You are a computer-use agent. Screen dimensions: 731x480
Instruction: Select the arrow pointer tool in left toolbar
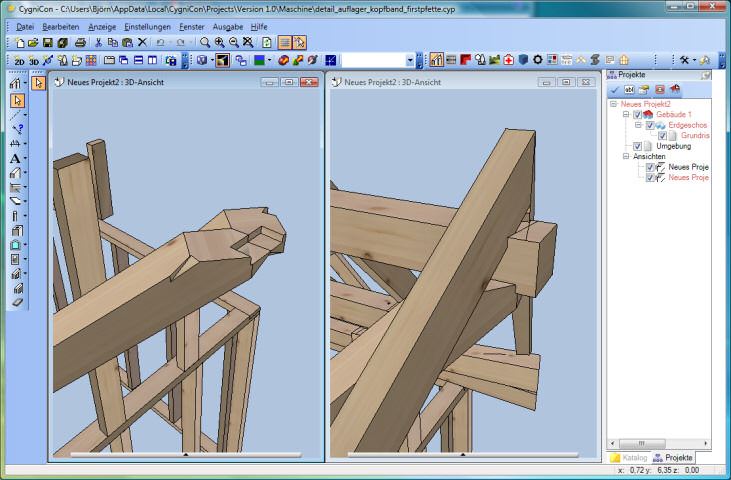pos(17,100)
